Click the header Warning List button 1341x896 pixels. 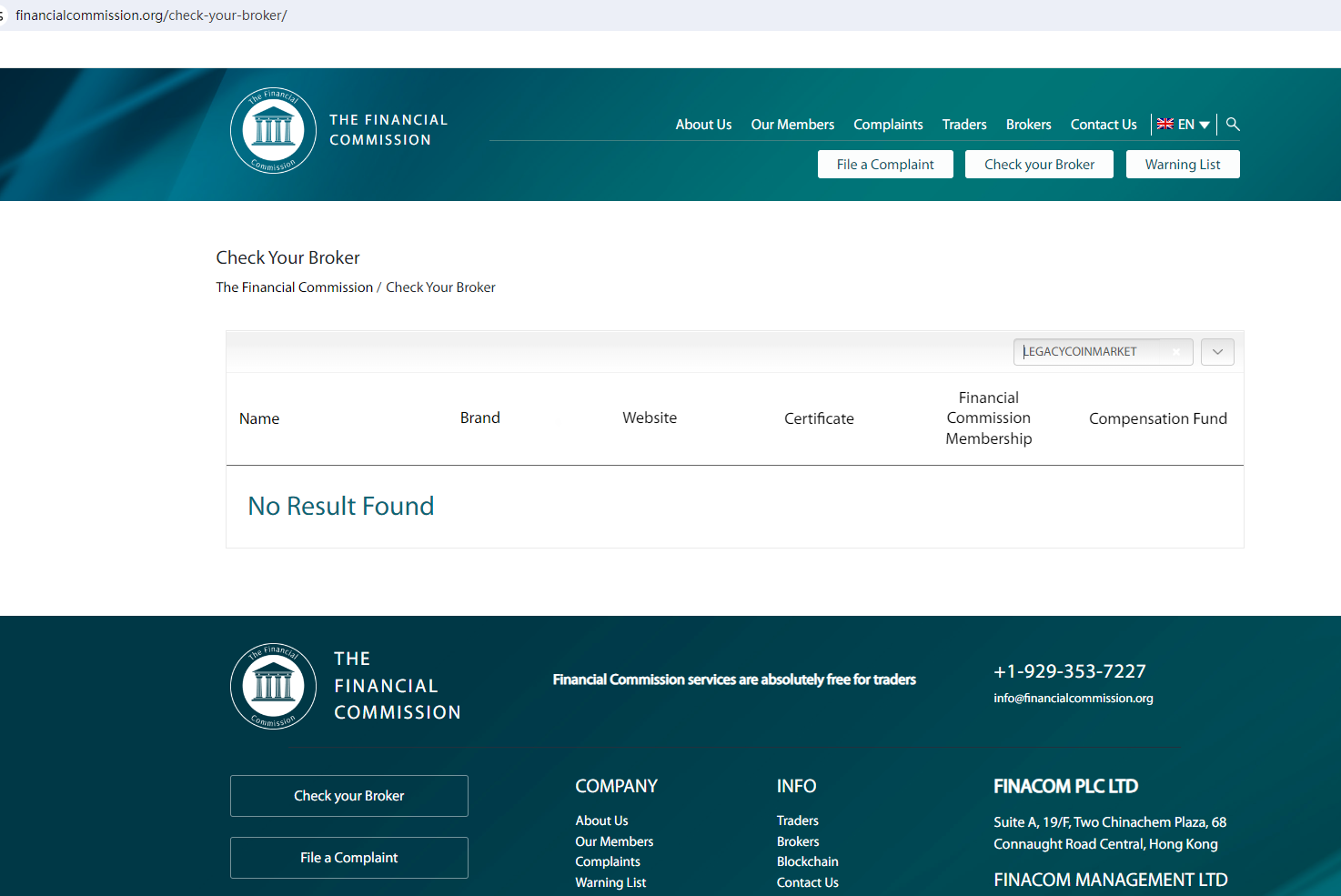(x=1183, y=165)
